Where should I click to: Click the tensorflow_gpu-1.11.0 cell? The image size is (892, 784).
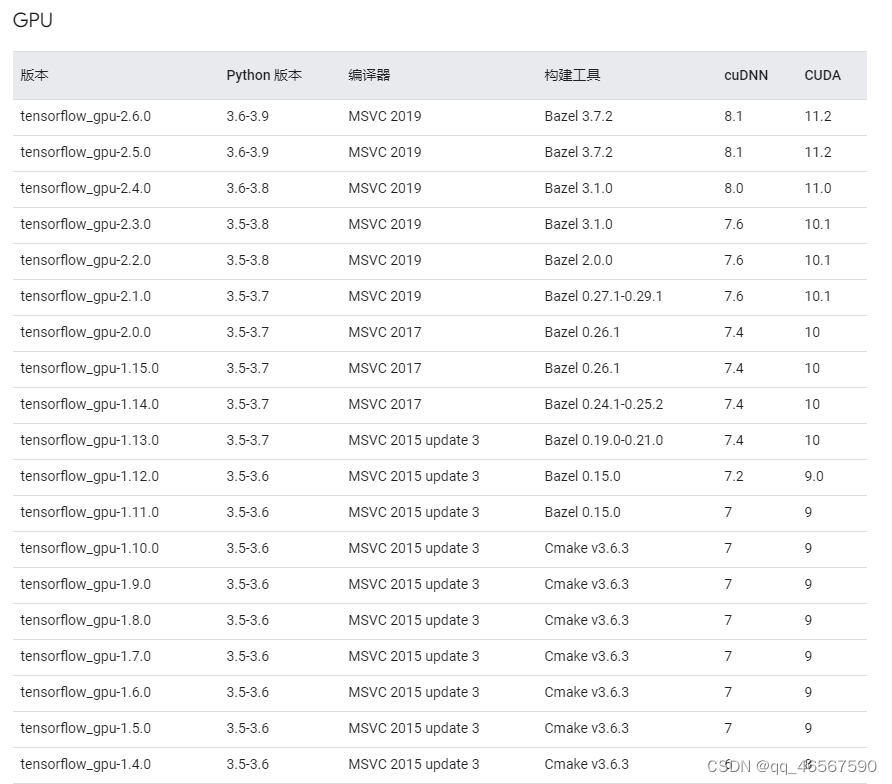[x=90, y=512]
